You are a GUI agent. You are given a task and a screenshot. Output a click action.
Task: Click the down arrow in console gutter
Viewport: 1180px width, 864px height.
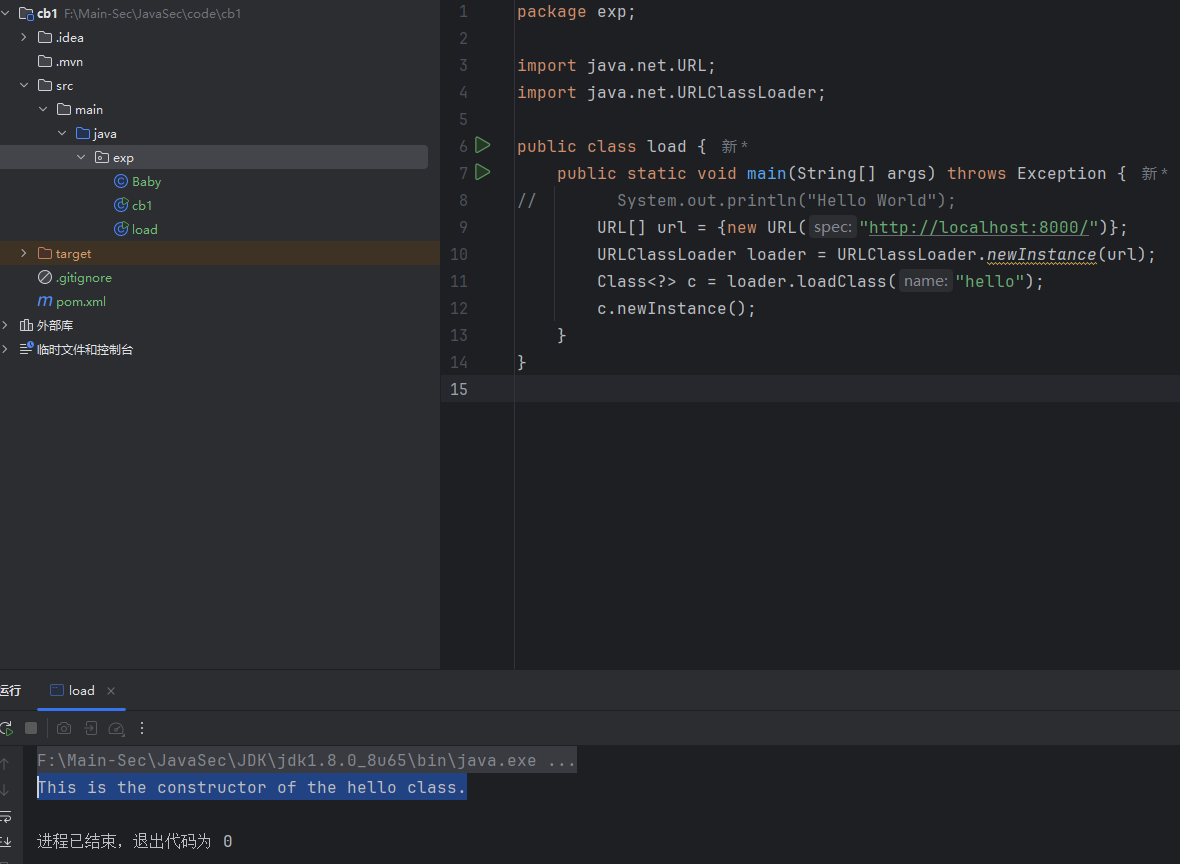[x=5, y=789]
